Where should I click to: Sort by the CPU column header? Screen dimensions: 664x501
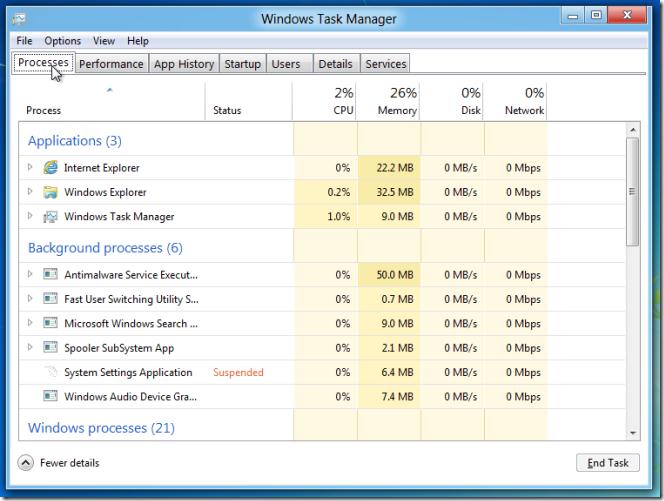pos(324,102)
